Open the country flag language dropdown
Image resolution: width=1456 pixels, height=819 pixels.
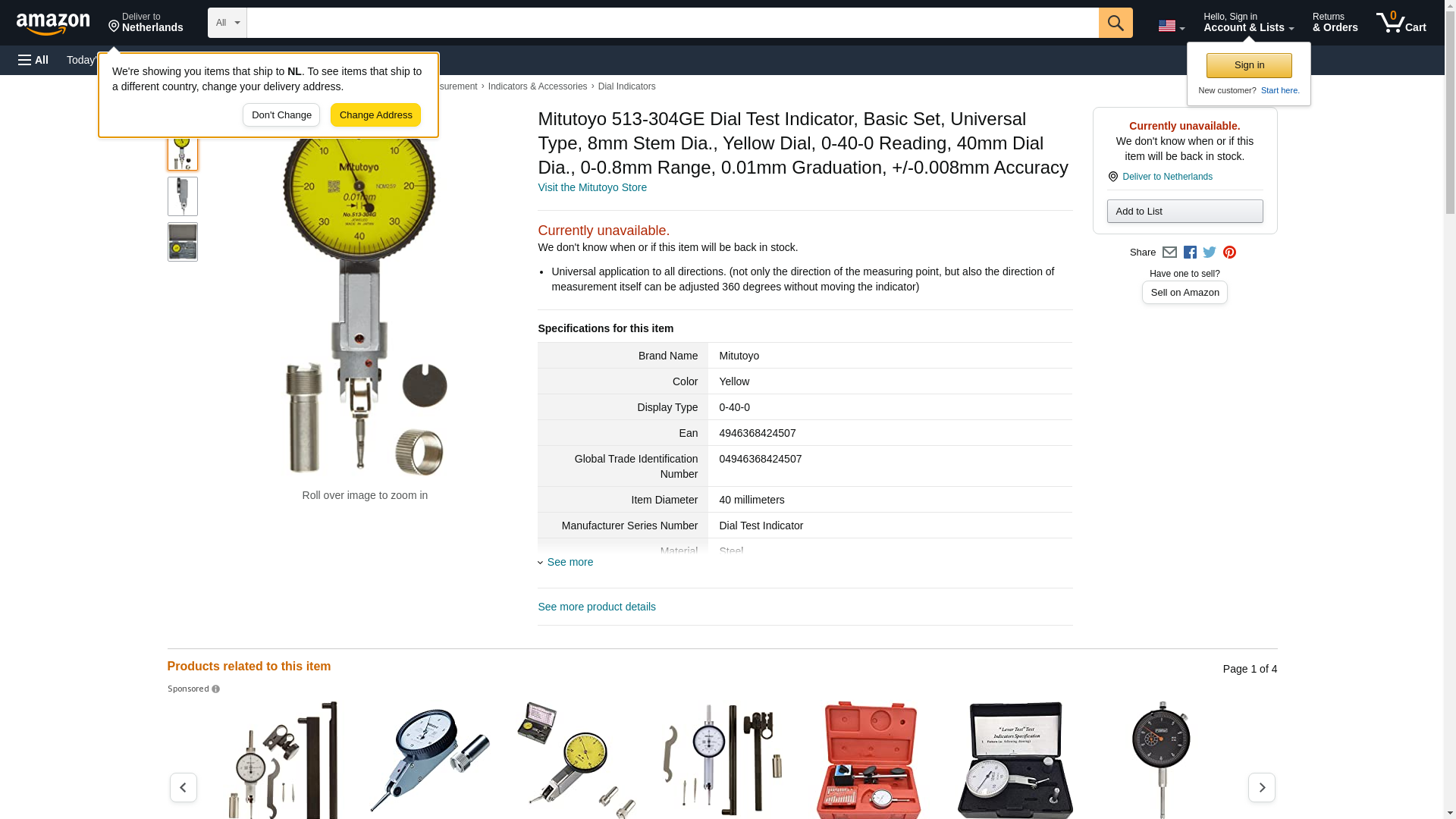[x=1171, y=26]
